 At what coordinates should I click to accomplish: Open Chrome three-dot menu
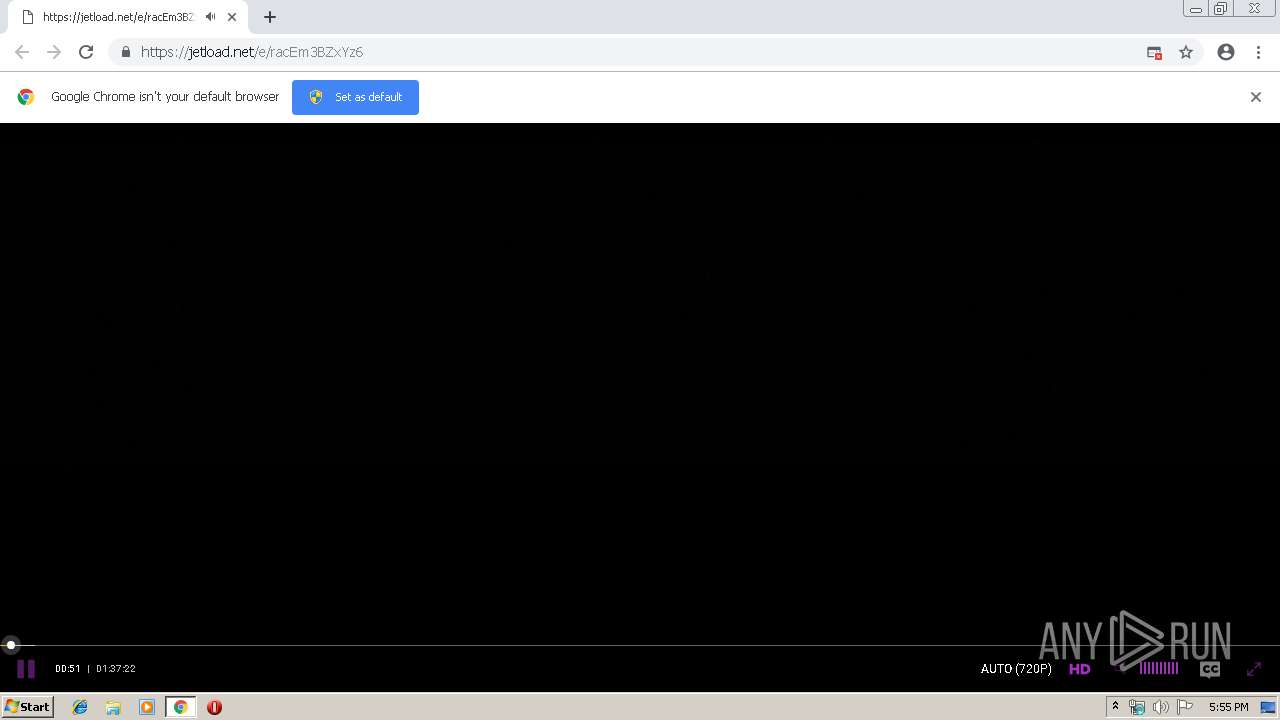coord(1258,52)
